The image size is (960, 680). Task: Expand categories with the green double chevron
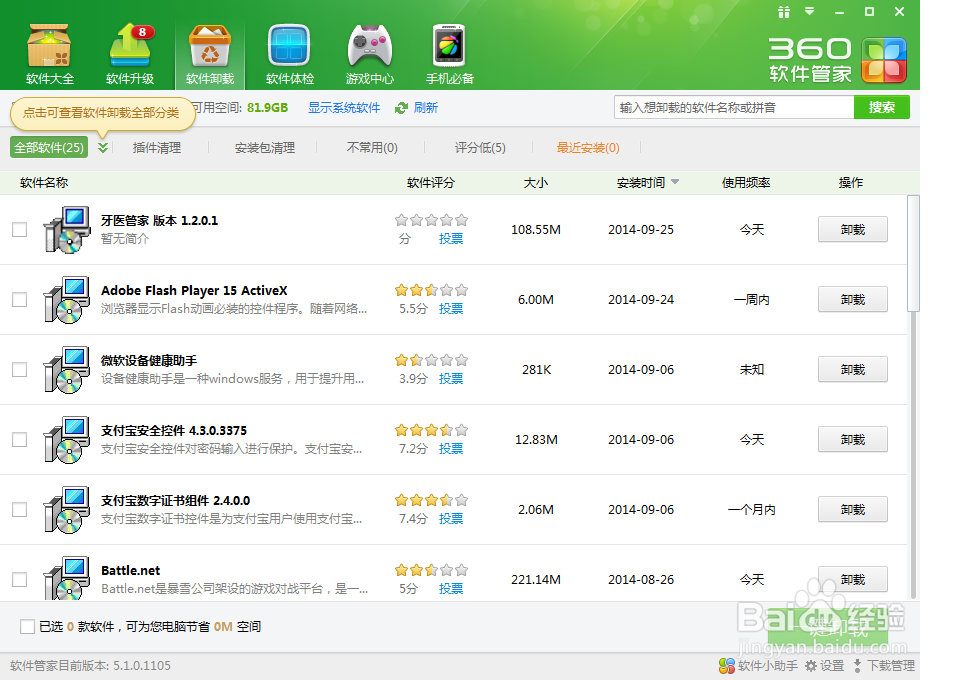(103, 148)
